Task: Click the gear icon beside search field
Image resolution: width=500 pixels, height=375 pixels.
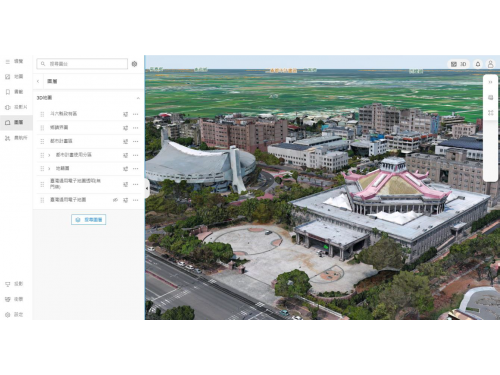Action: click(x=134, y=64)
